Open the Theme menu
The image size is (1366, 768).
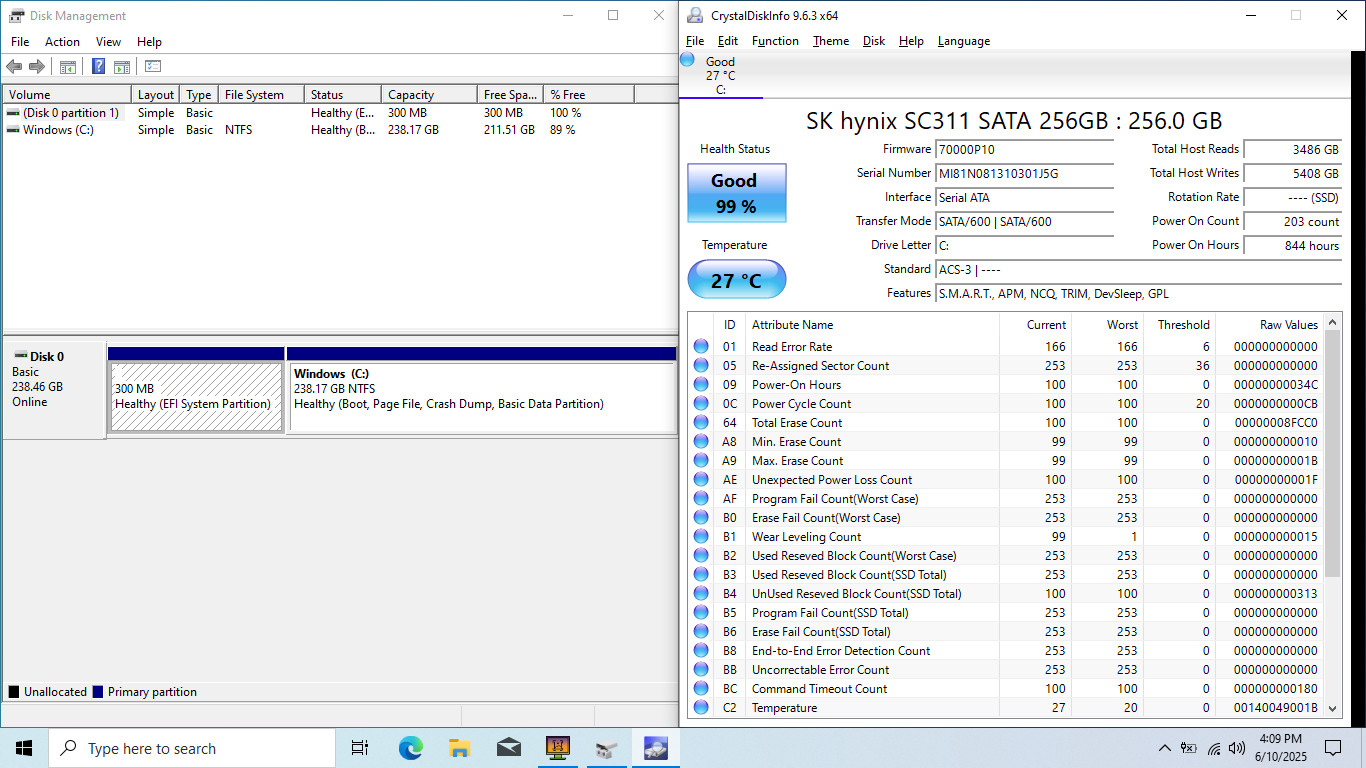pos(831,41)
